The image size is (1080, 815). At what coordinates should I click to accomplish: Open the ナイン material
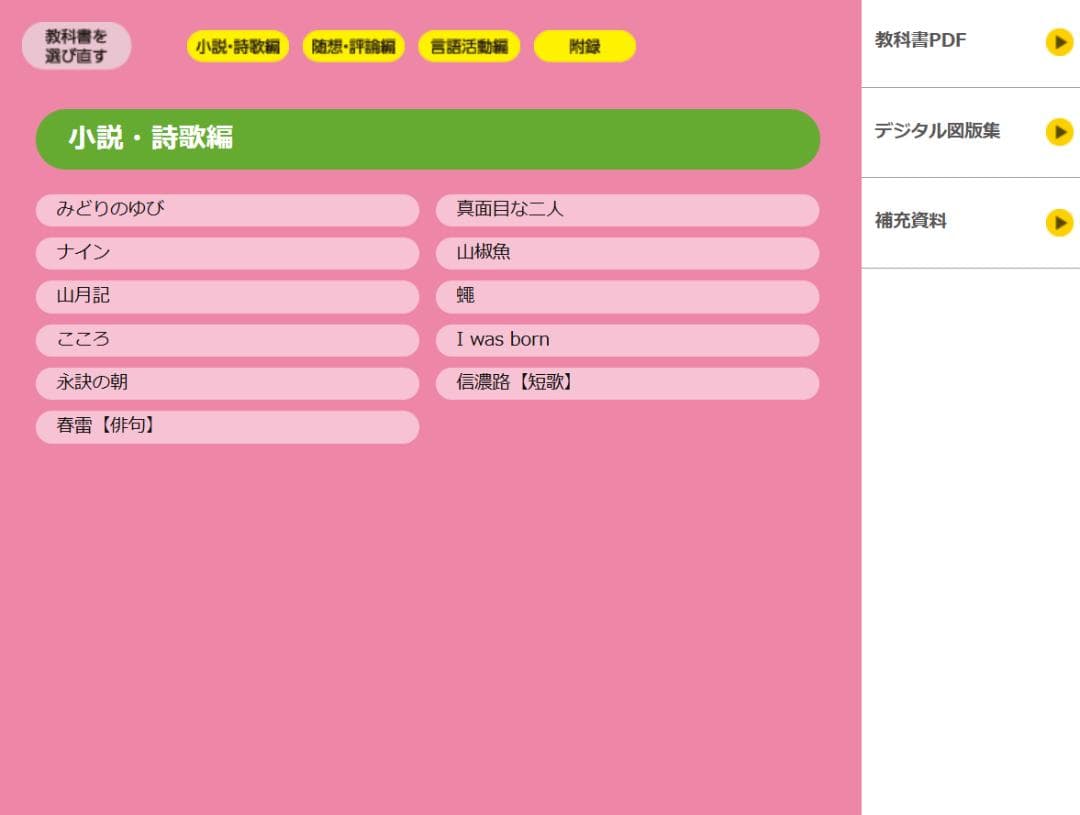[x=227, y=253]
